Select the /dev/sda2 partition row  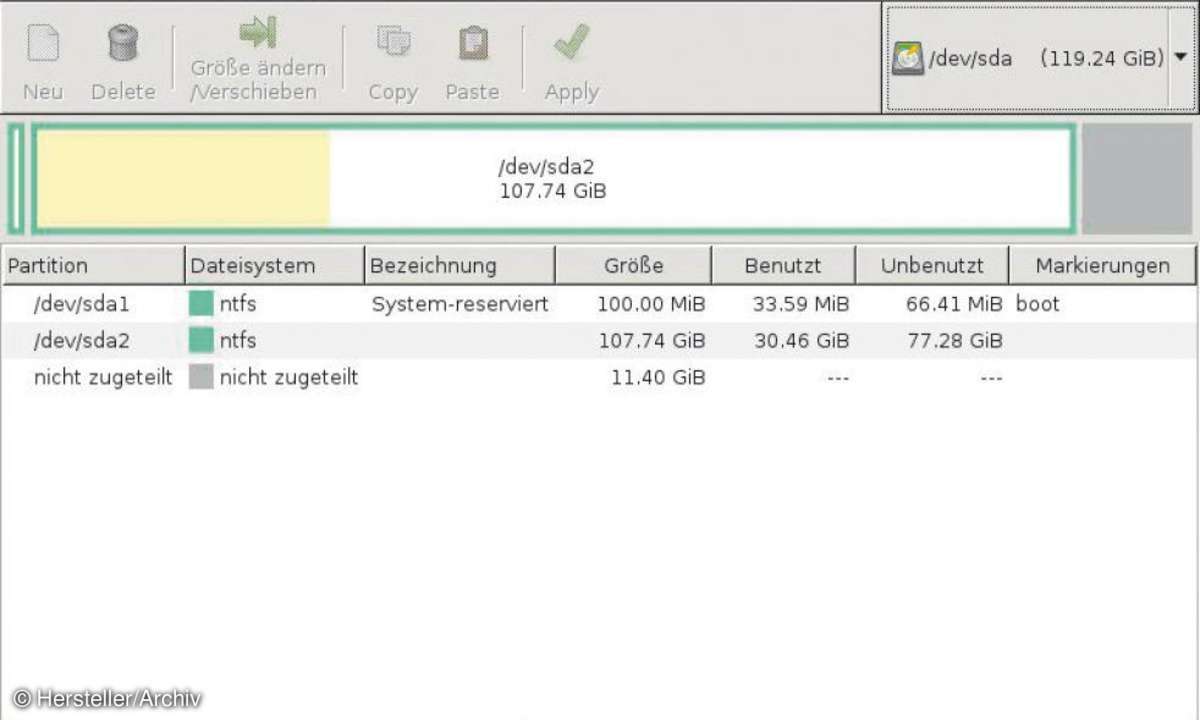(599, 341)
